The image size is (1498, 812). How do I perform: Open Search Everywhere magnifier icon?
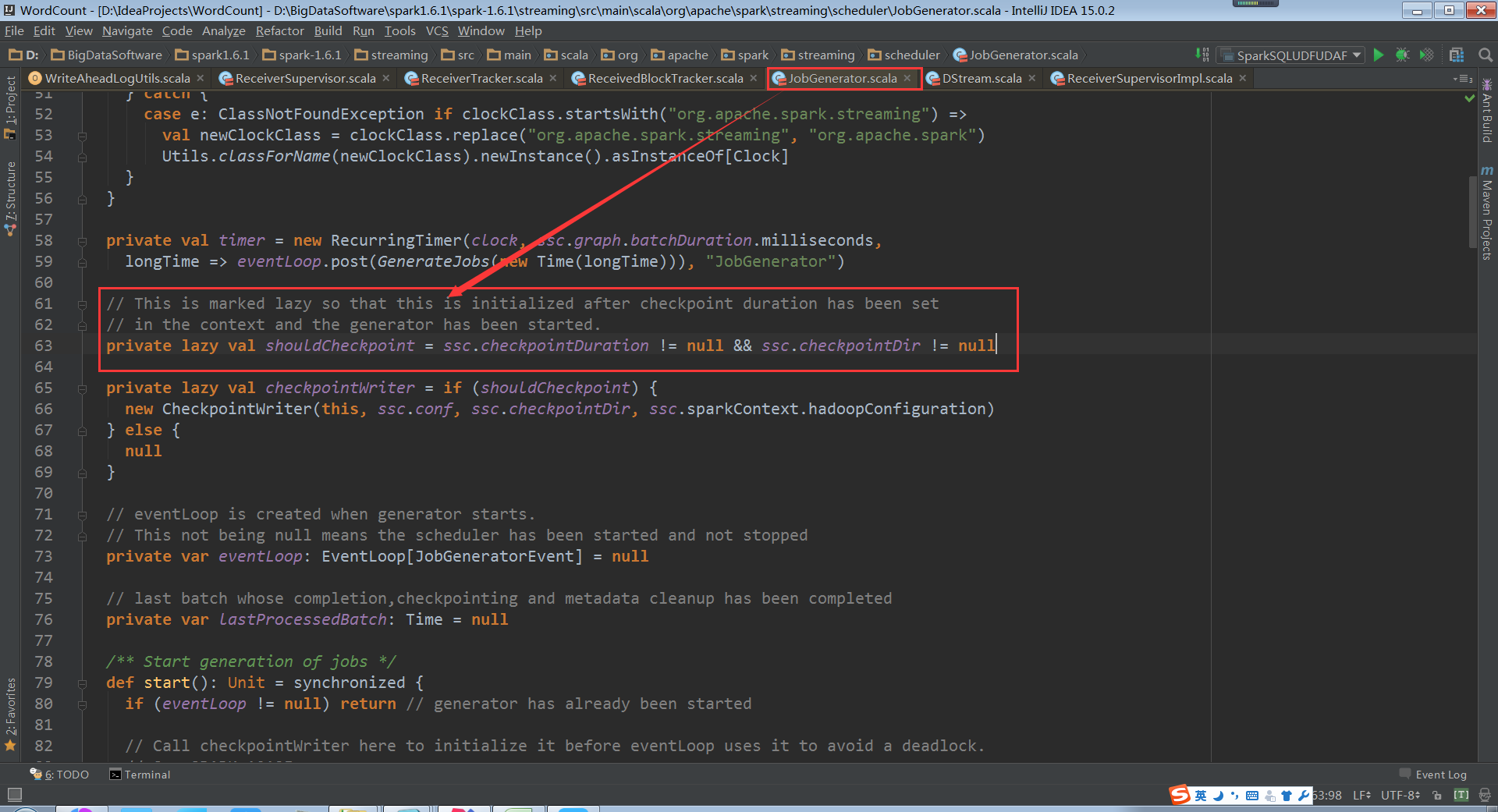click(1486, 55)
